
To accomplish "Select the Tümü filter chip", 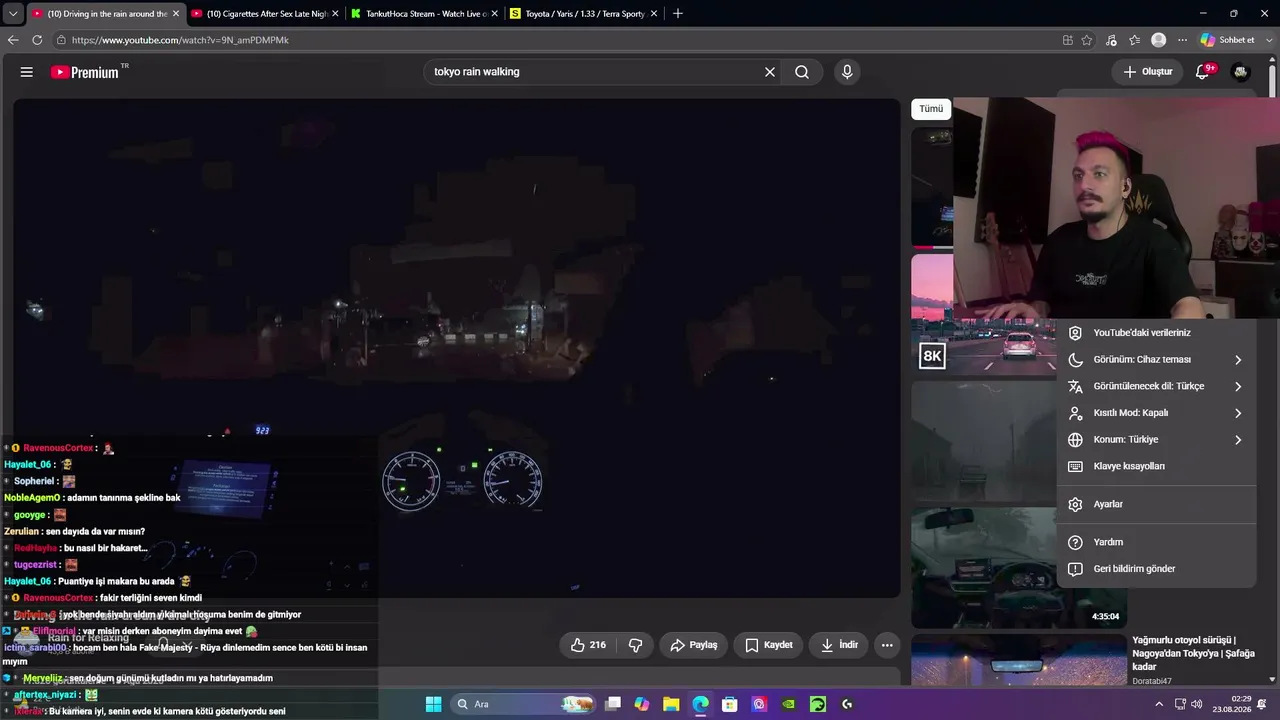I will (931, 109).
